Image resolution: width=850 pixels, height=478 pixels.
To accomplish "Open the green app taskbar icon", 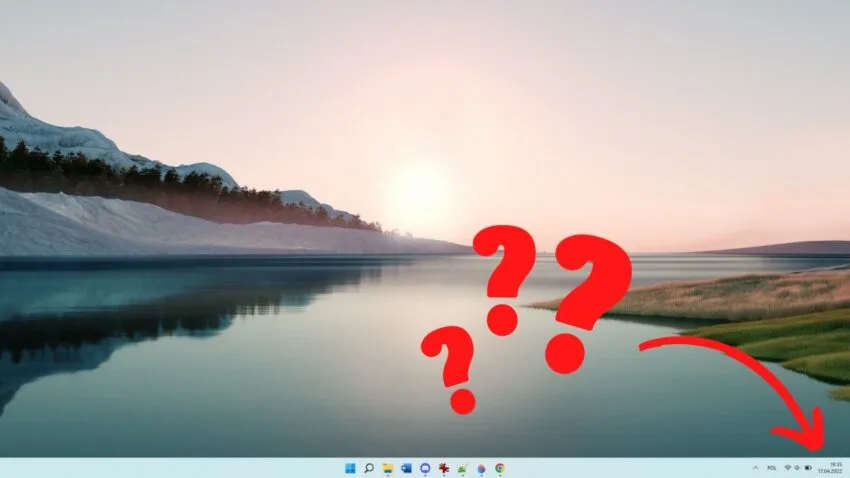I will (x=462, y=468).
